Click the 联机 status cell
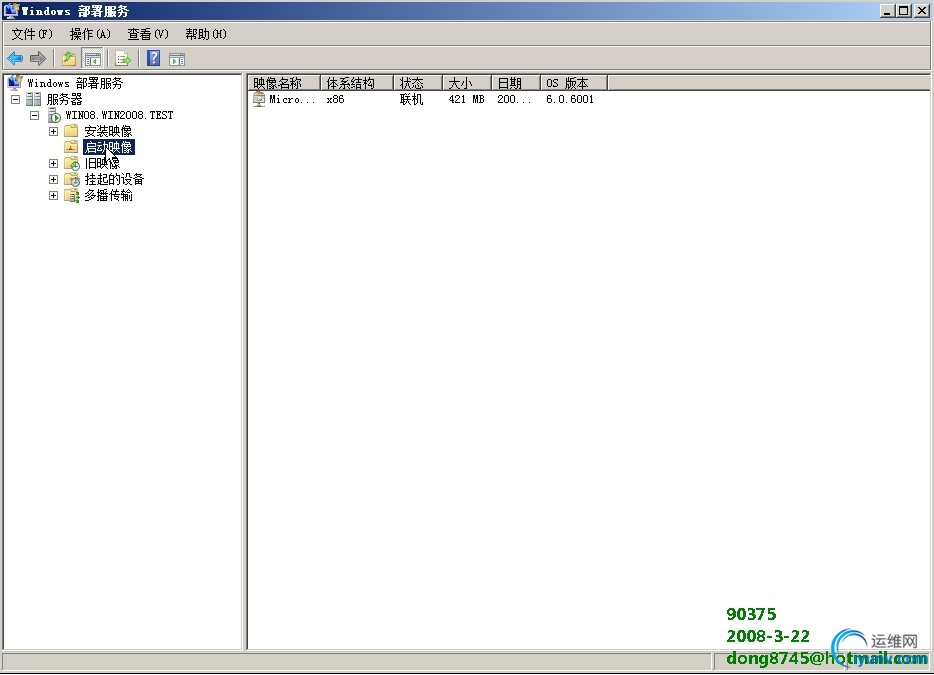 tap(412, 99)
